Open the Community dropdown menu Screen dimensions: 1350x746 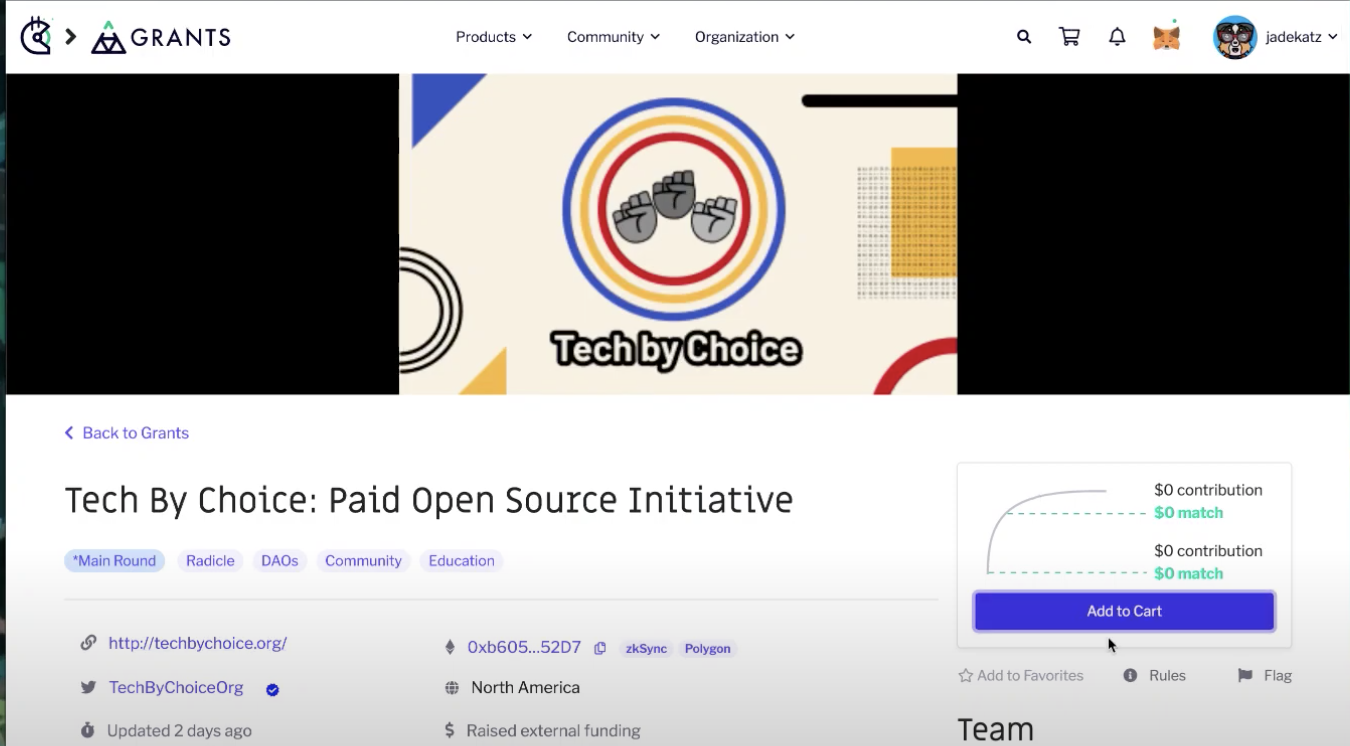(613, 36)
